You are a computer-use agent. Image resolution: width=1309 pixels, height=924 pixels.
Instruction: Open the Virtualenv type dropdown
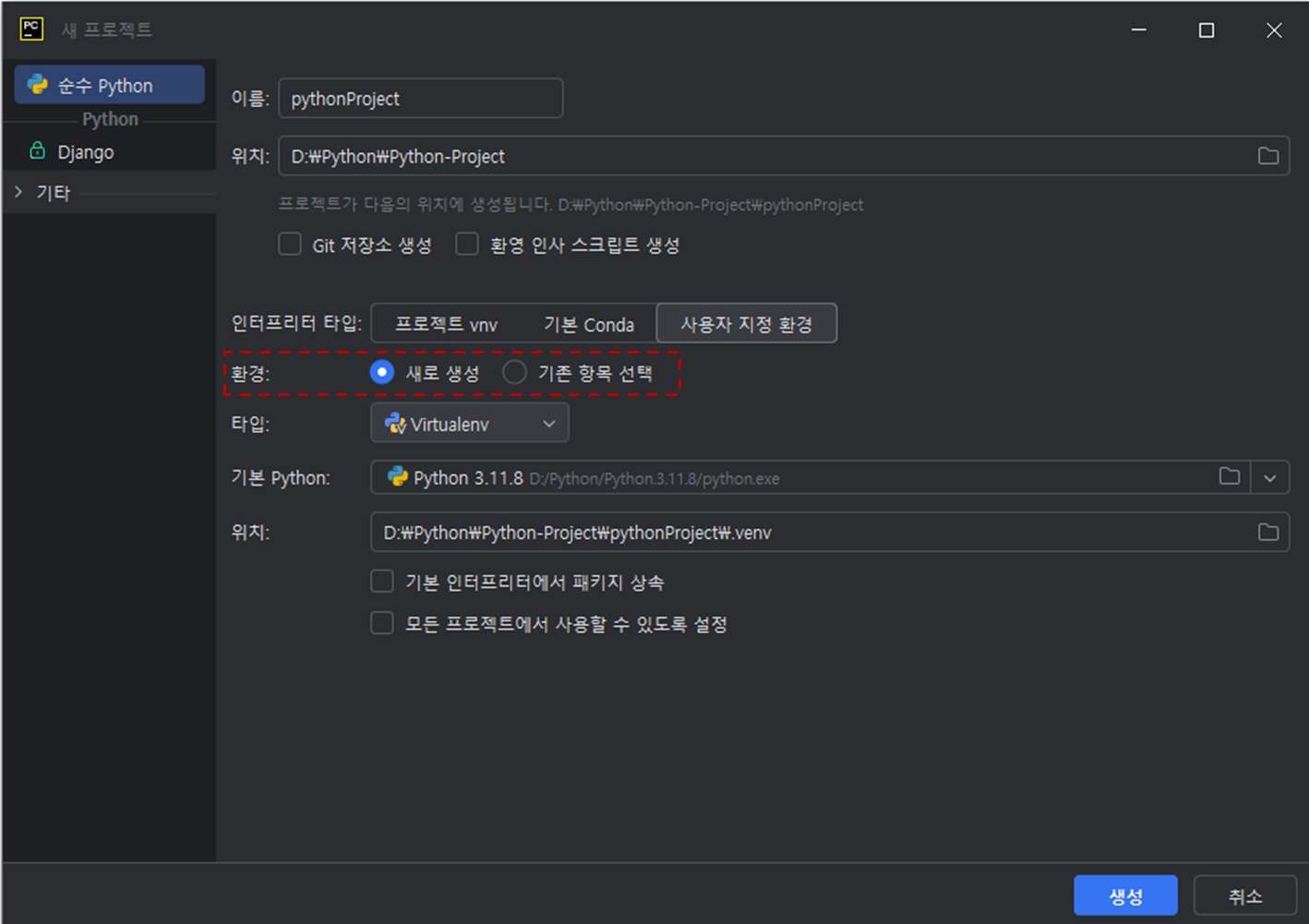click(x=470, y=424)
